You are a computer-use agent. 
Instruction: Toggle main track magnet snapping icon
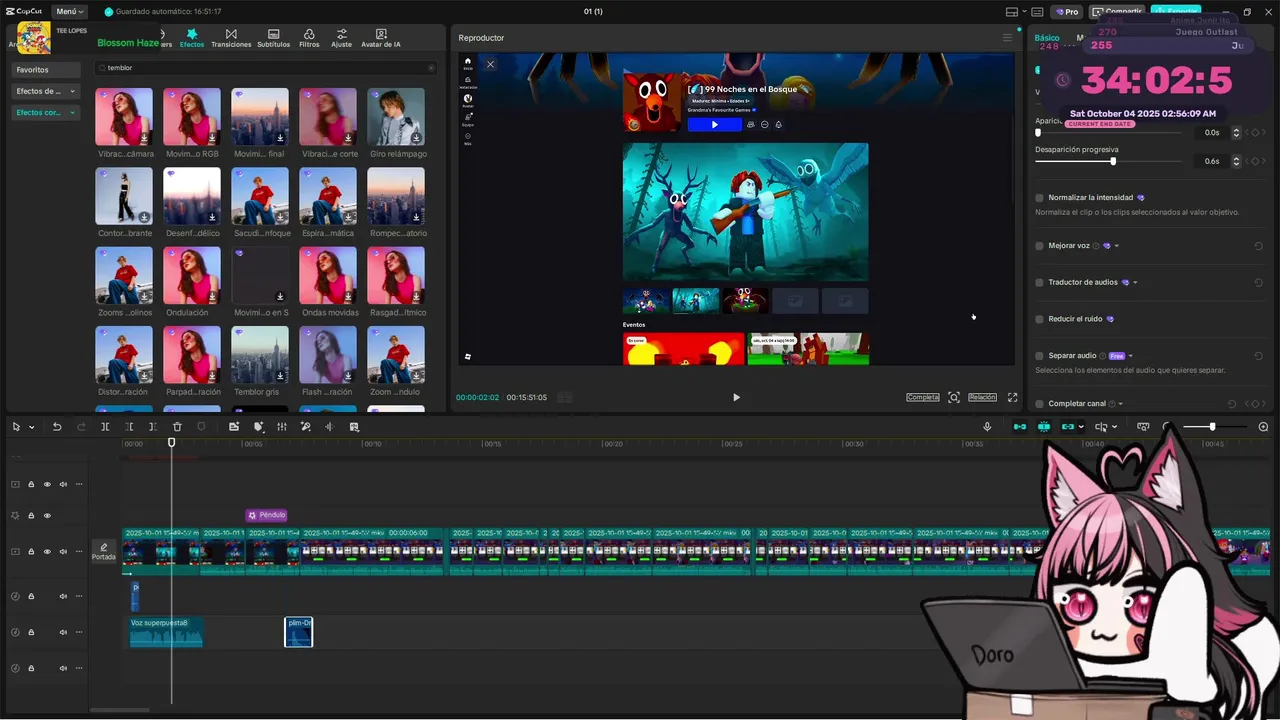1020,427
